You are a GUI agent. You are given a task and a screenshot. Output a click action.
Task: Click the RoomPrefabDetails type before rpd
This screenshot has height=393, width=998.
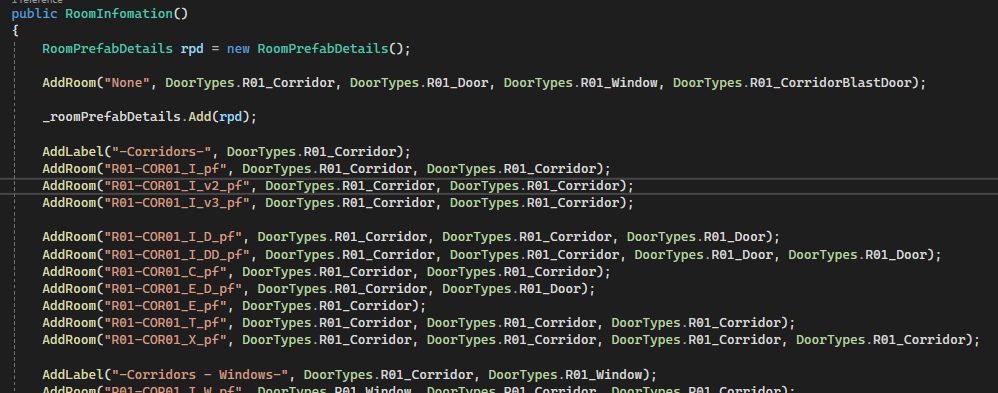pyautogui.click(x=108, y=48)
